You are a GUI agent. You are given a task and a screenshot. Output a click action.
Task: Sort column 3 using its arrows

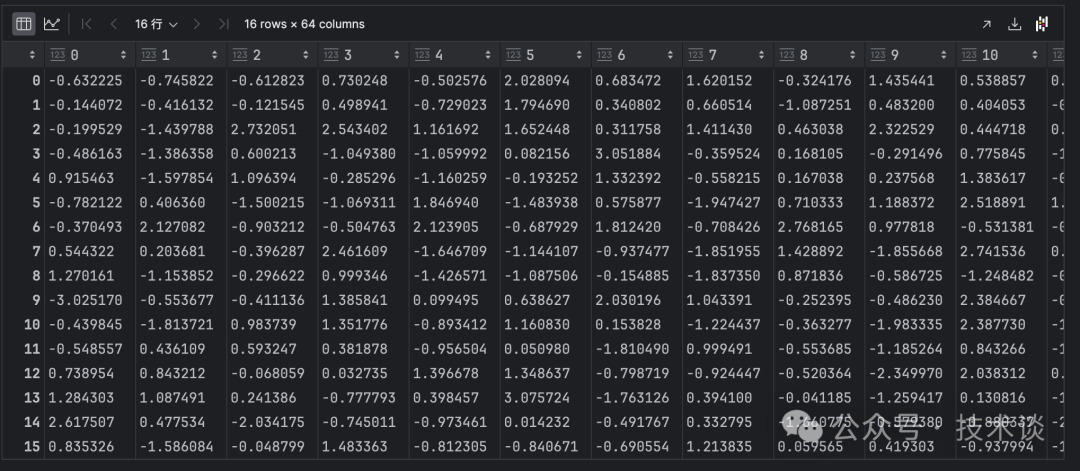(397, 55)
